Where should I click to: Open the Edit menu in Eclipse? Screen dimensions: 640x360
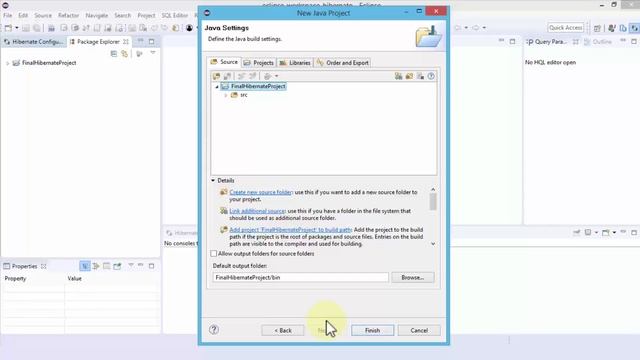(x=23, y=16)
